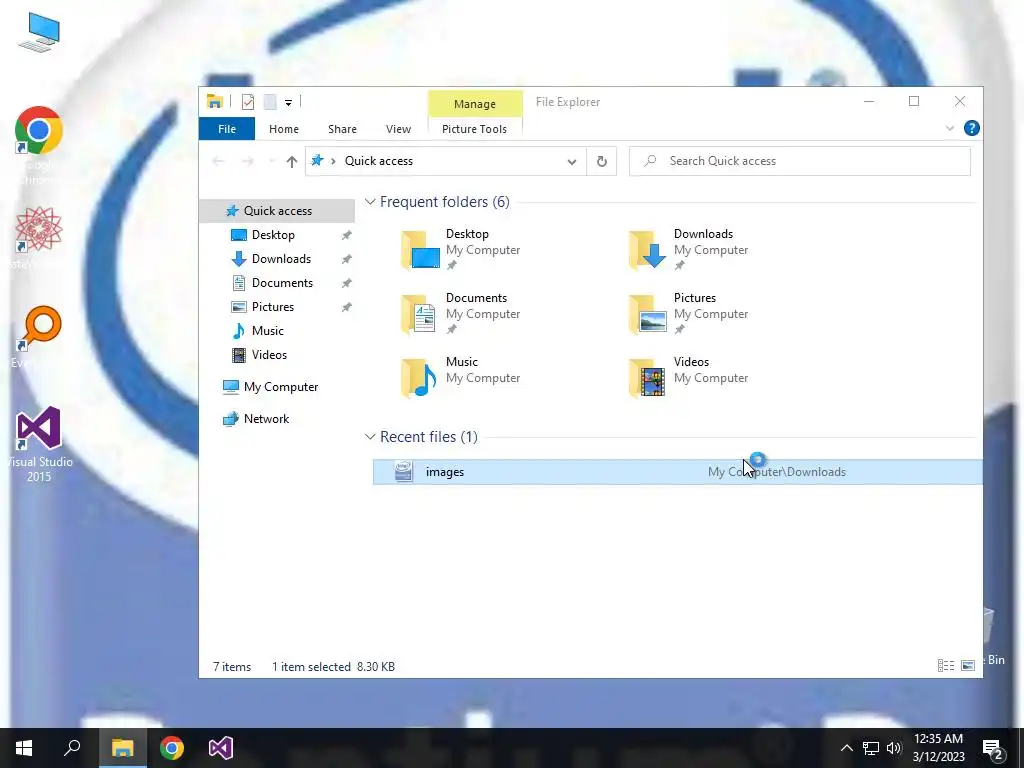
Task: Launch Visual Studio from the taskbar
Action: point(221,748)
